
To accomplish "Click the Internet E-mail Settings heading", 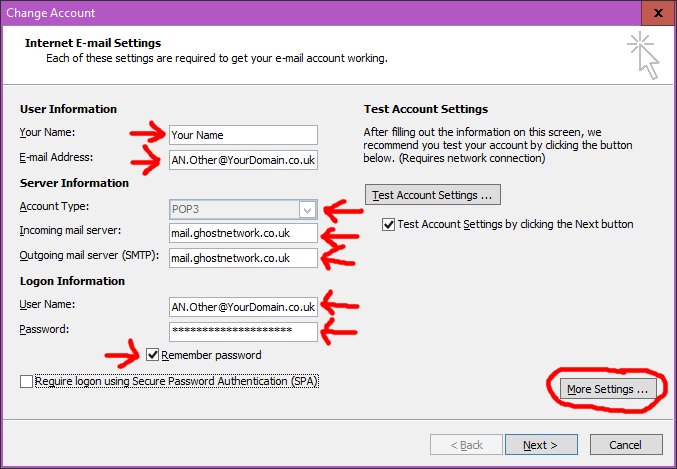I will click(93, 44).
